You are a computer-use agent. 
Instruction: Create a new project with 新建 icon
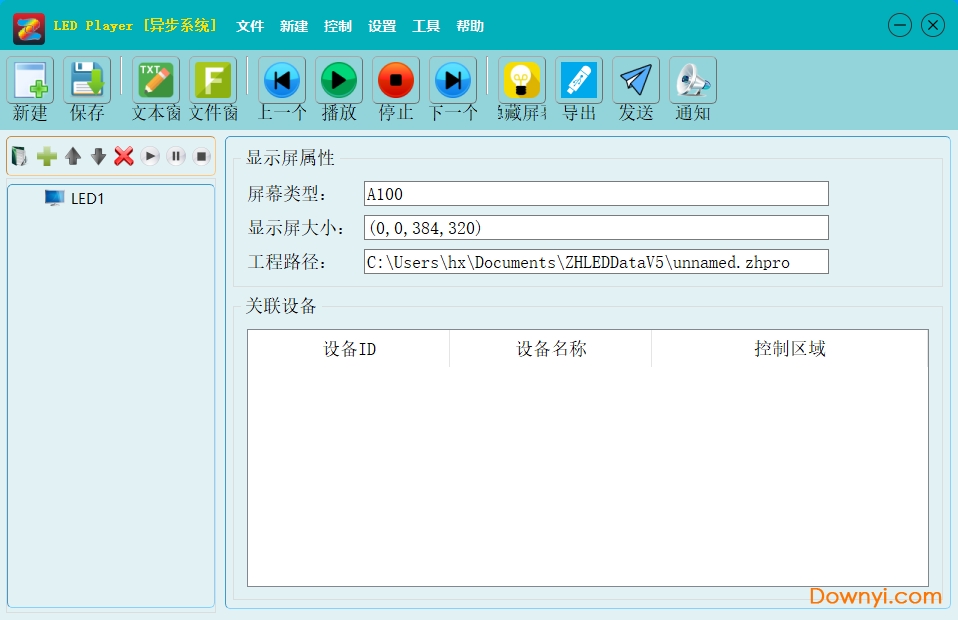30,80
